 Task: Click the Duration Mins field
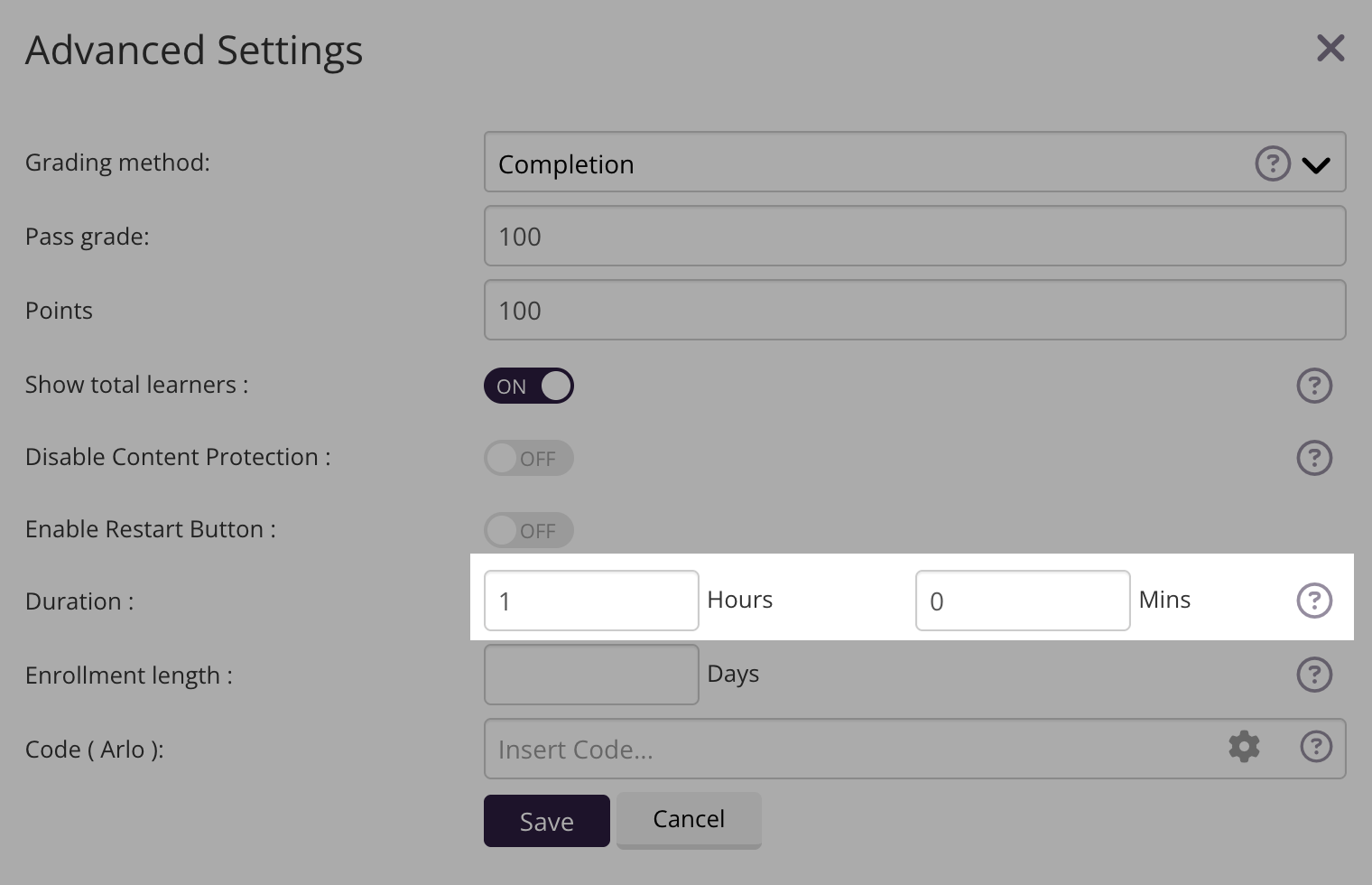[x=1023, y=601]
